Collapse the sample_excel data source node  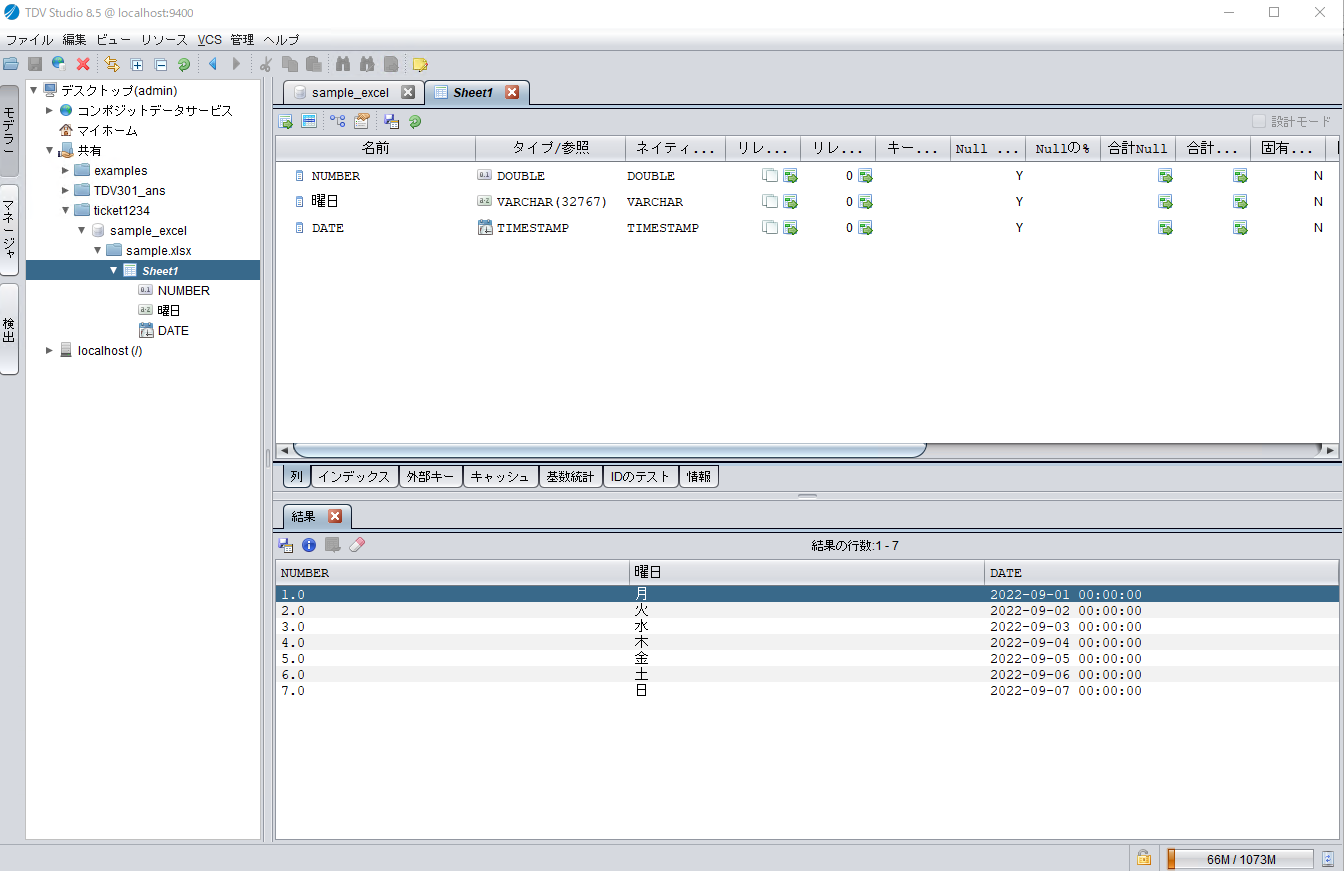pos(82,230)
